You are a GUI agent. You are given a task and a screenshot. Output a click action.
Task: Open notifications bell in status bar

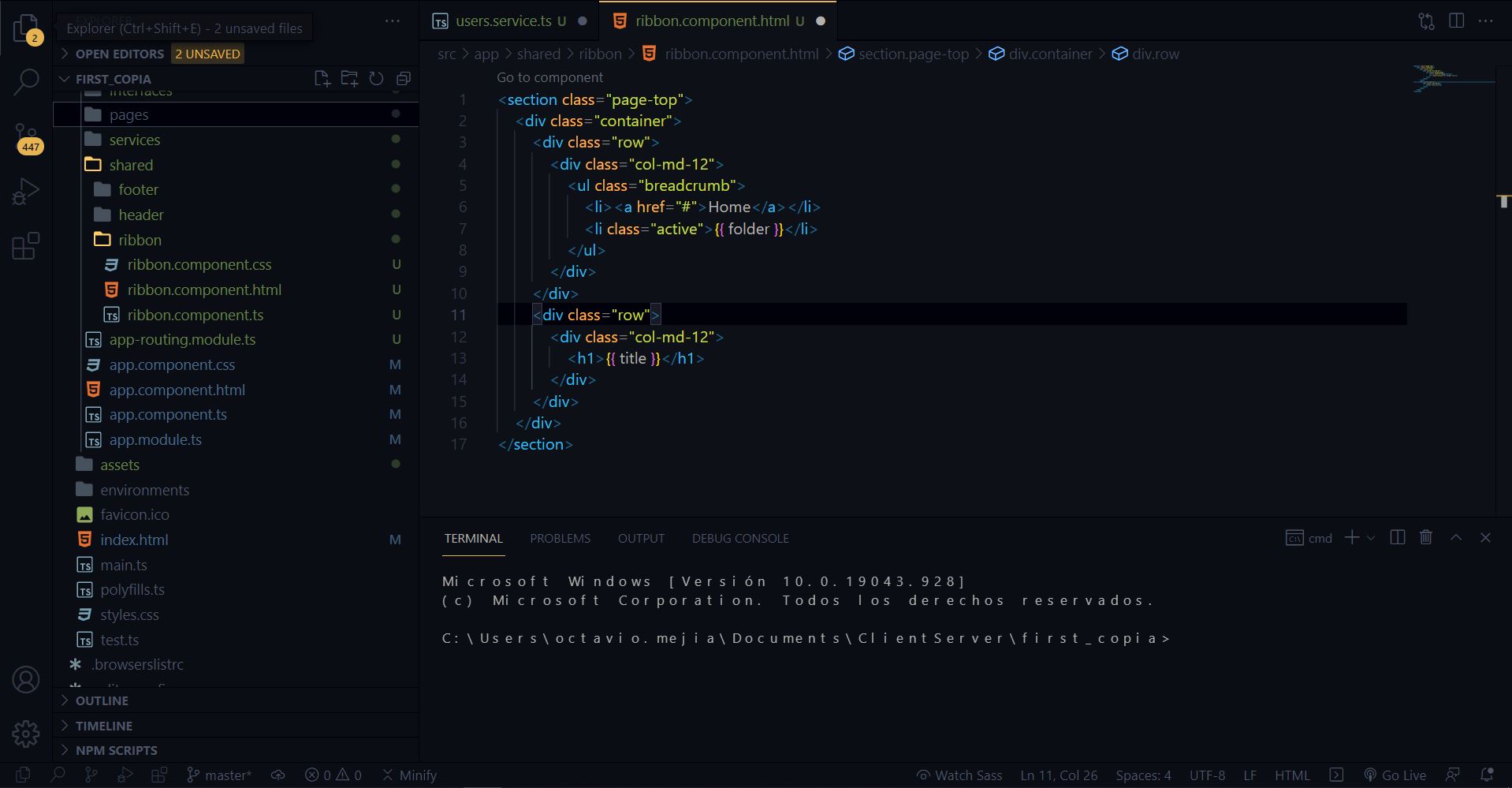point(1487,775)
